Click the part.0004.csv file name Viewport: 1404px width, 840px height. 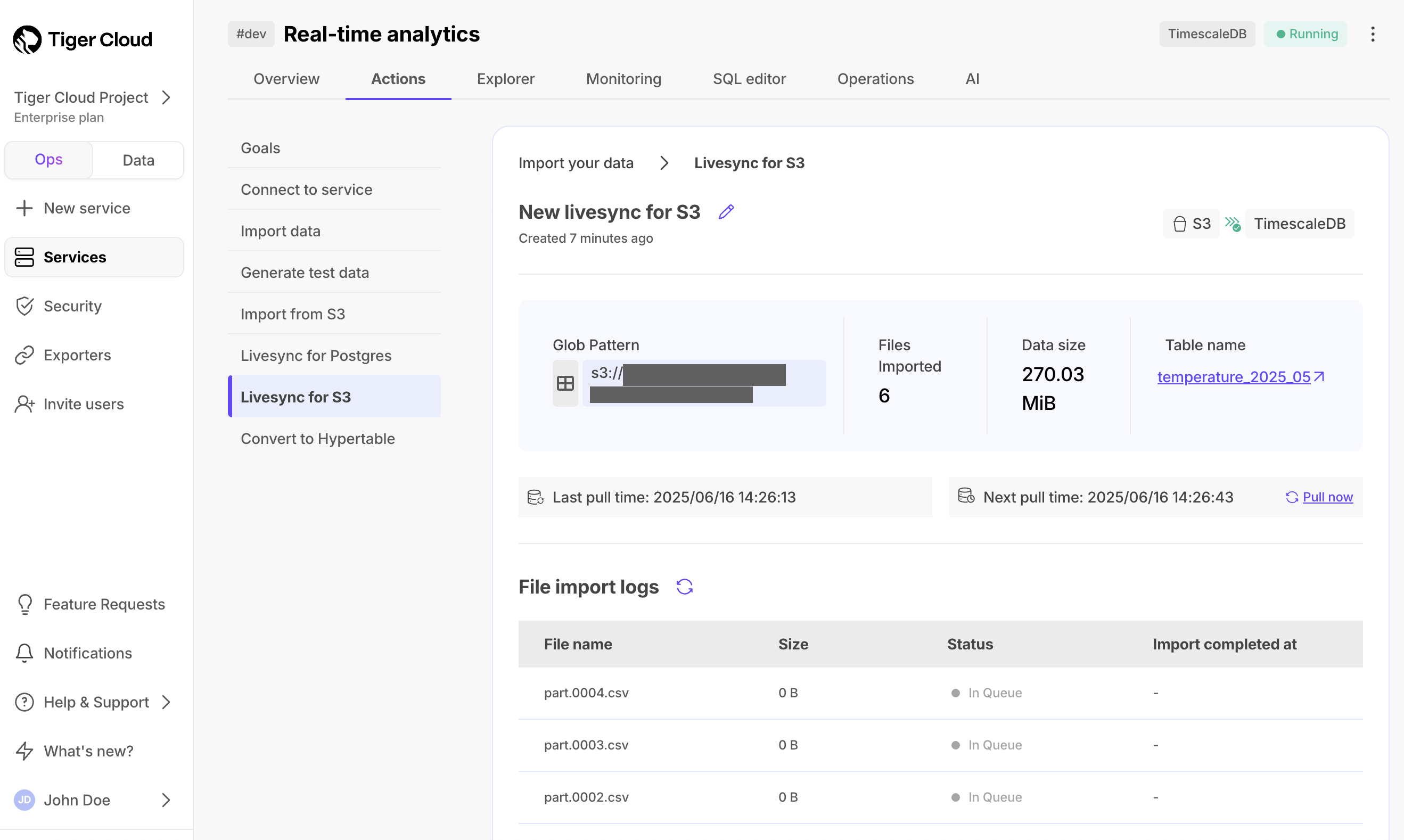click(x=586, y=693)
